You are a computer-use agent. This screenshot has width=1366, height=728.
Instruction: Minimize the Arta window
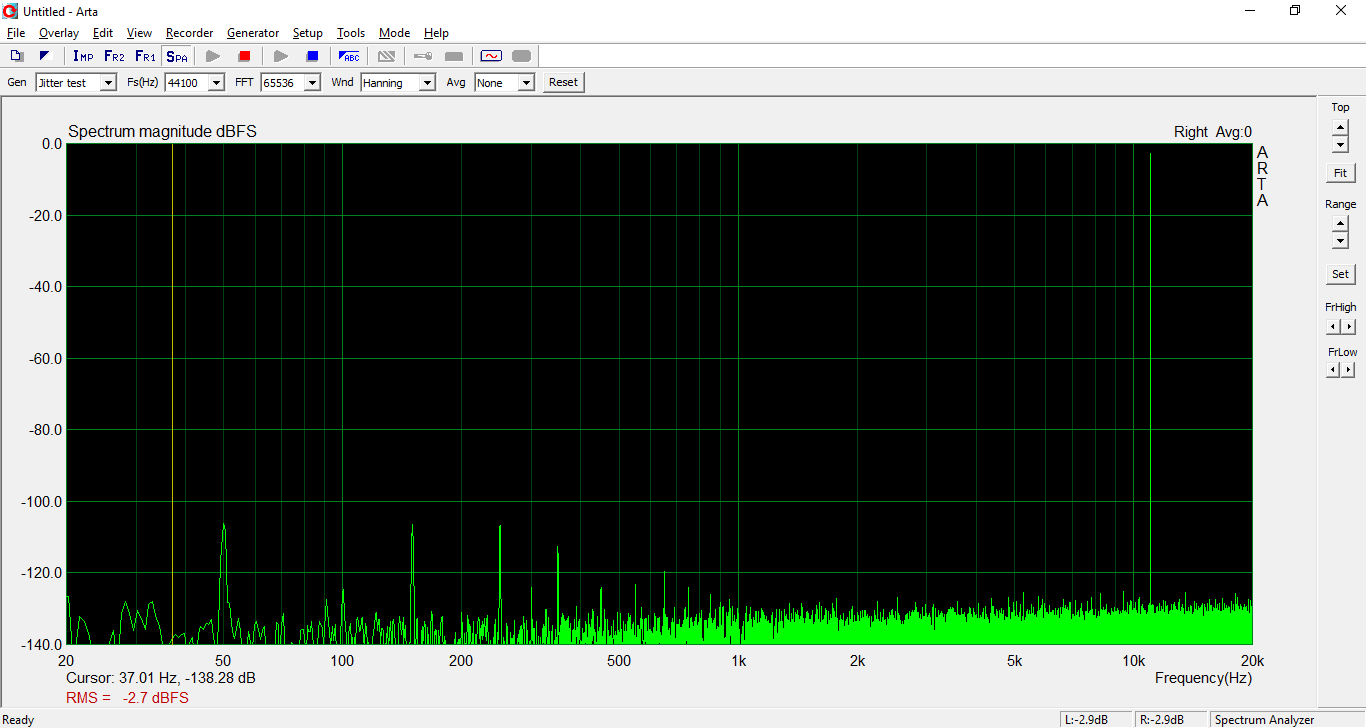pos(1250,11)
